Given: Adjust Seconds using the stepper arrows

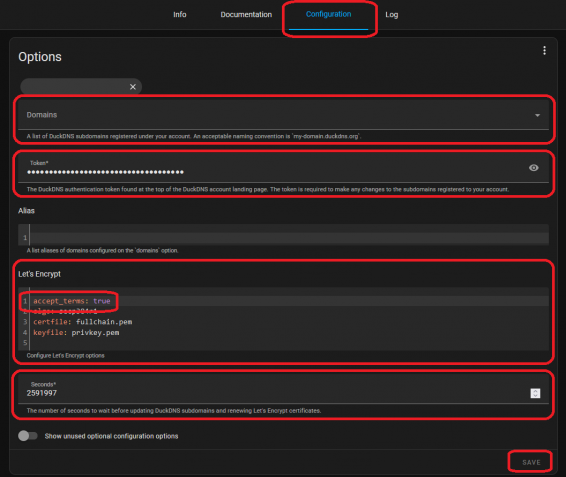Looking at the screenshot, I should point(535,393).
